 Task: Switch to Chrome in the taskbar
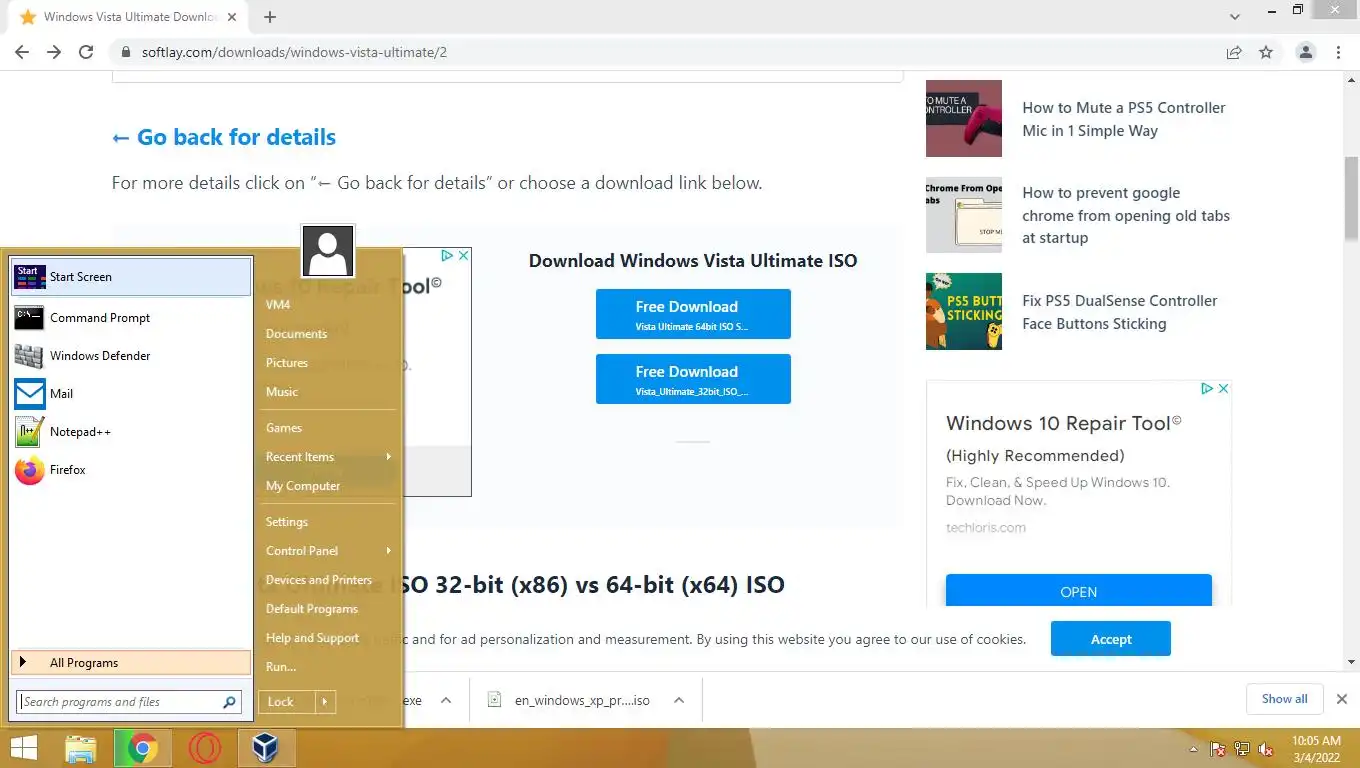(x=143, y=748)
